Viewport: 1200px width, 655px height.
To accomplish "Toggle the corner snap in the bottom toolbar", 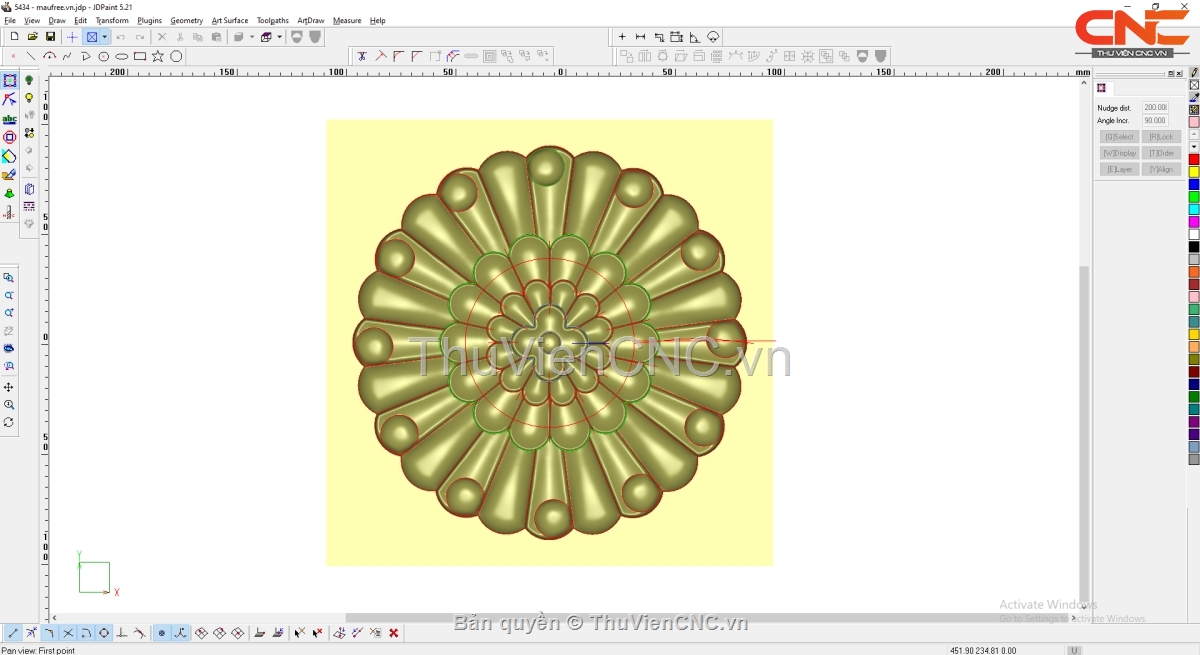I will (49, 633).
